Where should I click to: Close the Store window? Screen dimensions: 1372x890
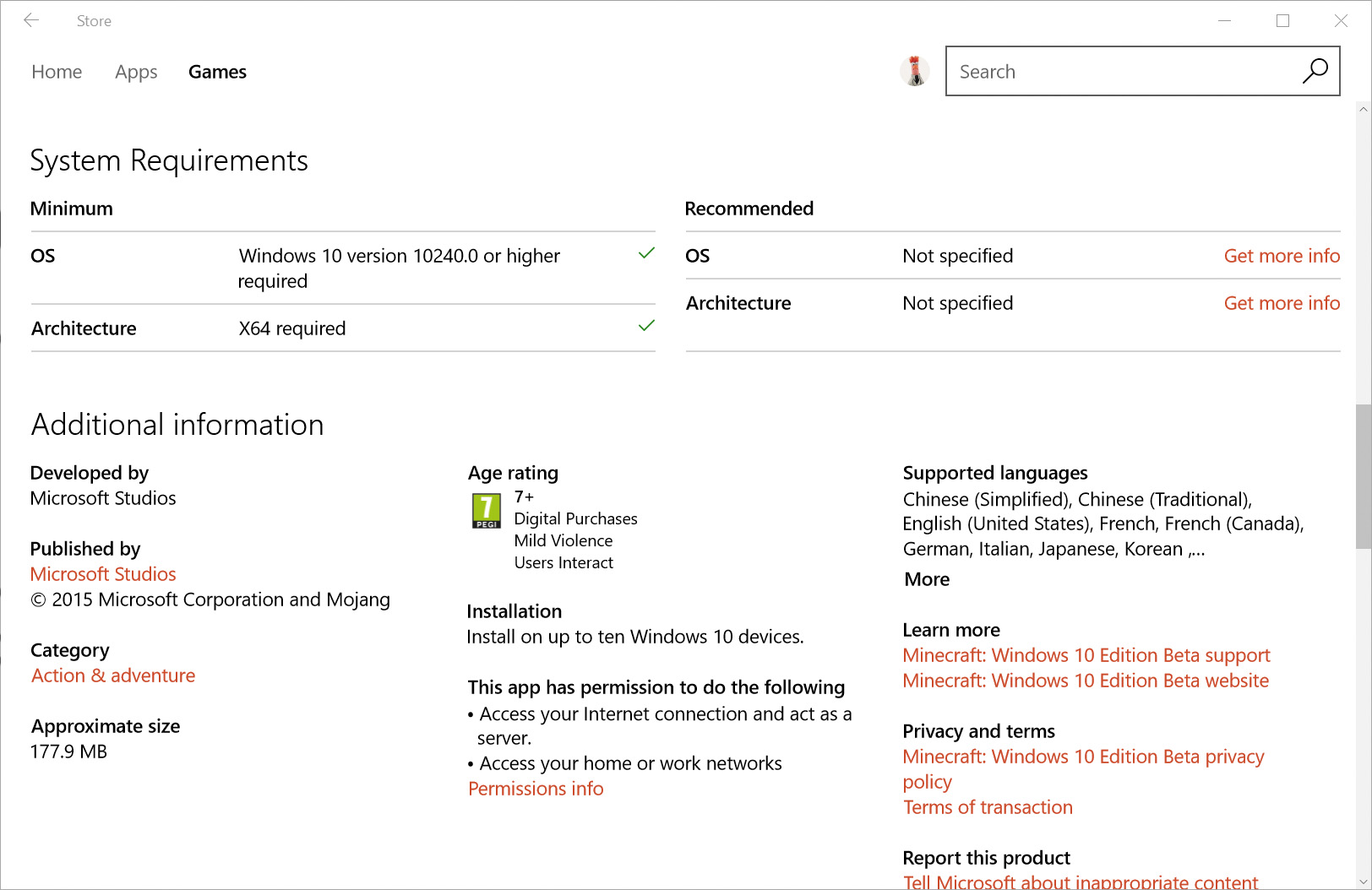1341,20
